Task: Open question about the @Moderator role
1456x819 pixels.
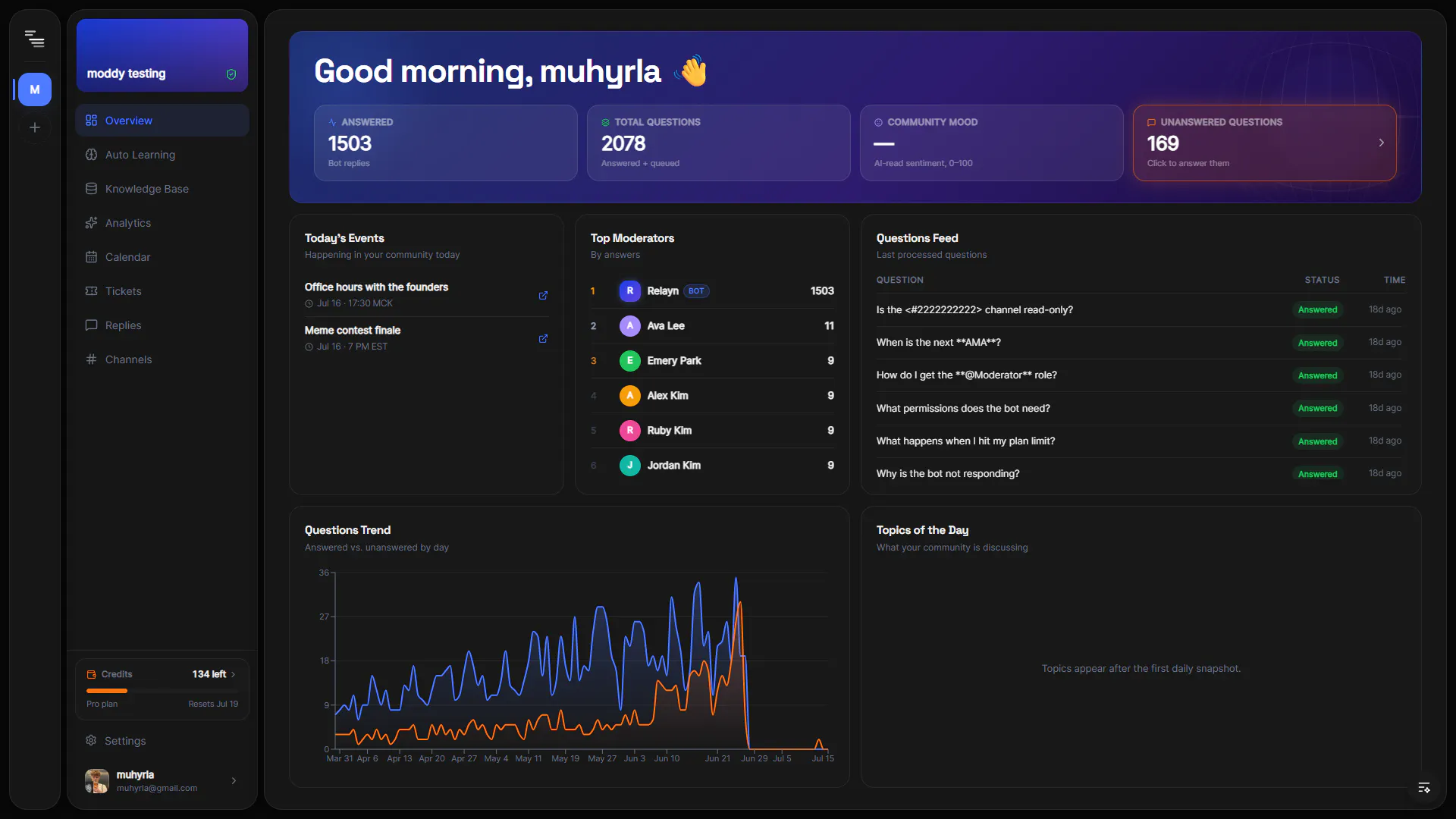Action: [x=967, y=375]
